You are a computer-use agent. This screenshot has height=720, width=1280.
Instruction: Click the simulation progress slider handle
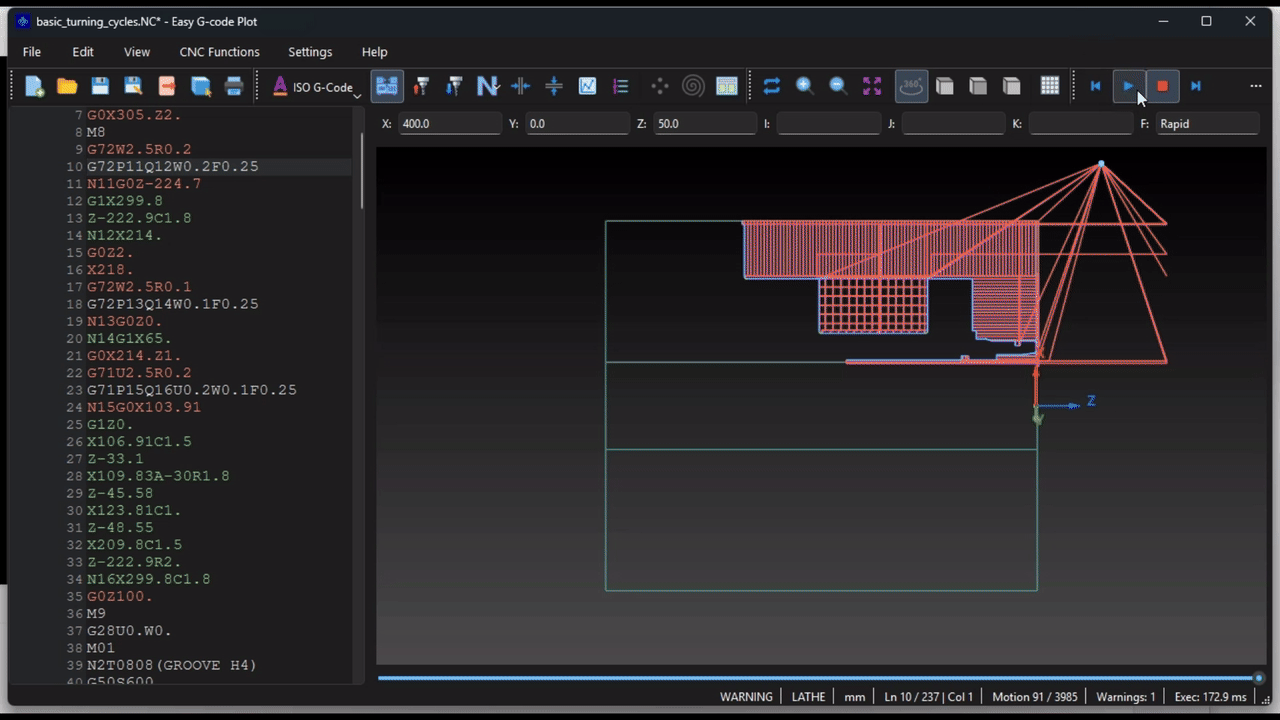click(1259, 678)
